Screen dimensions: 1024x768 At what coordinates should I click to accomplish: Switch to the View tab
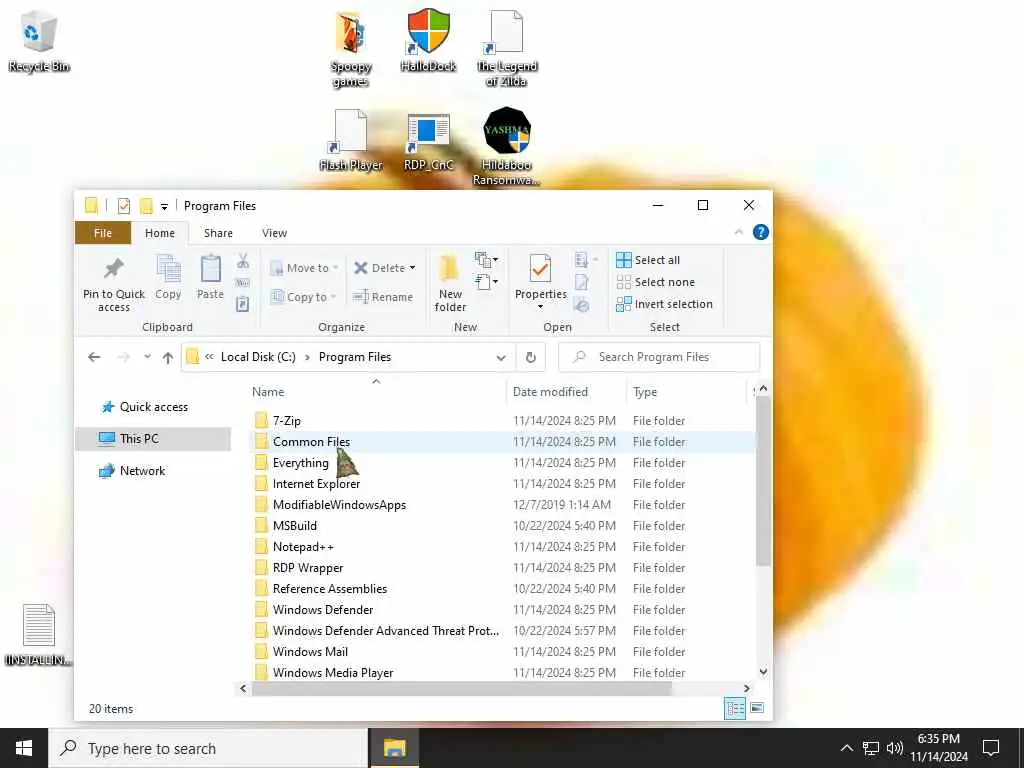(x=274, y=233)
